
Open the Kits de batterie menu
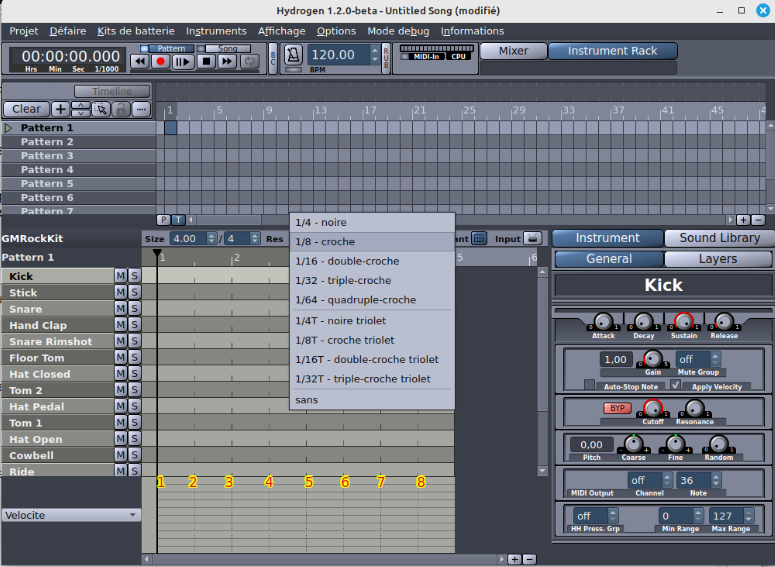click(x=136, y=31)
